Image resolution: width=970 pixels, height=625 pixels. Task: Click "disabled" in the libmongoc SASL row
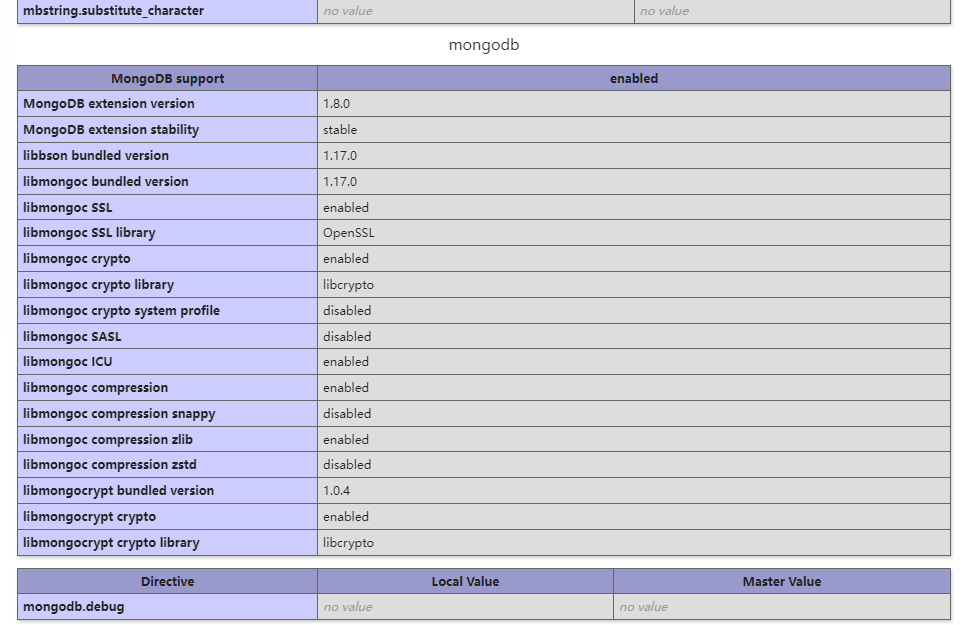coord(347,337)
